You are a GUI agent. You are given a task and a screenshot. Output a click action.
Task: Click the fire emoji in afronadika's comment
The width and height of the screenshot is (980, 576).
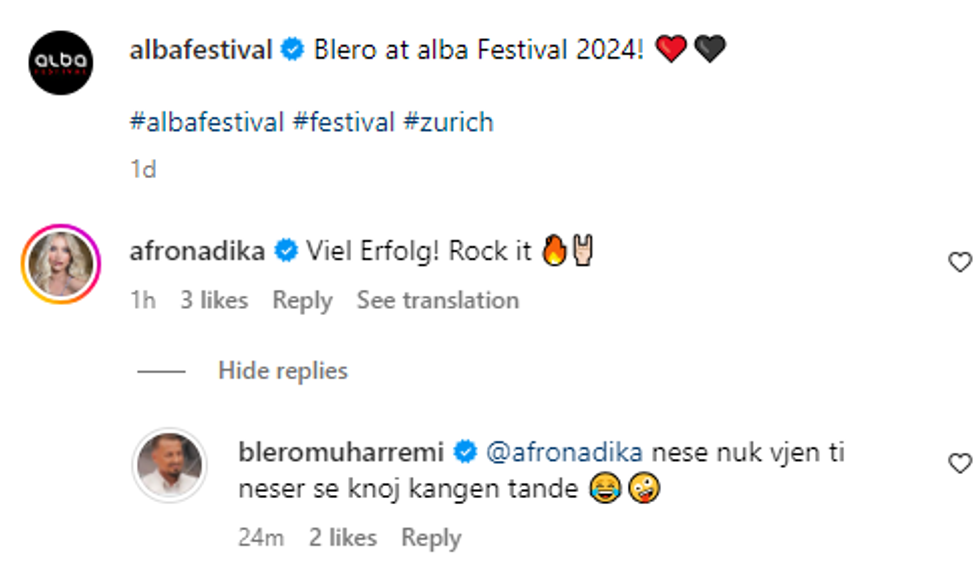click(x=556, y=252)
